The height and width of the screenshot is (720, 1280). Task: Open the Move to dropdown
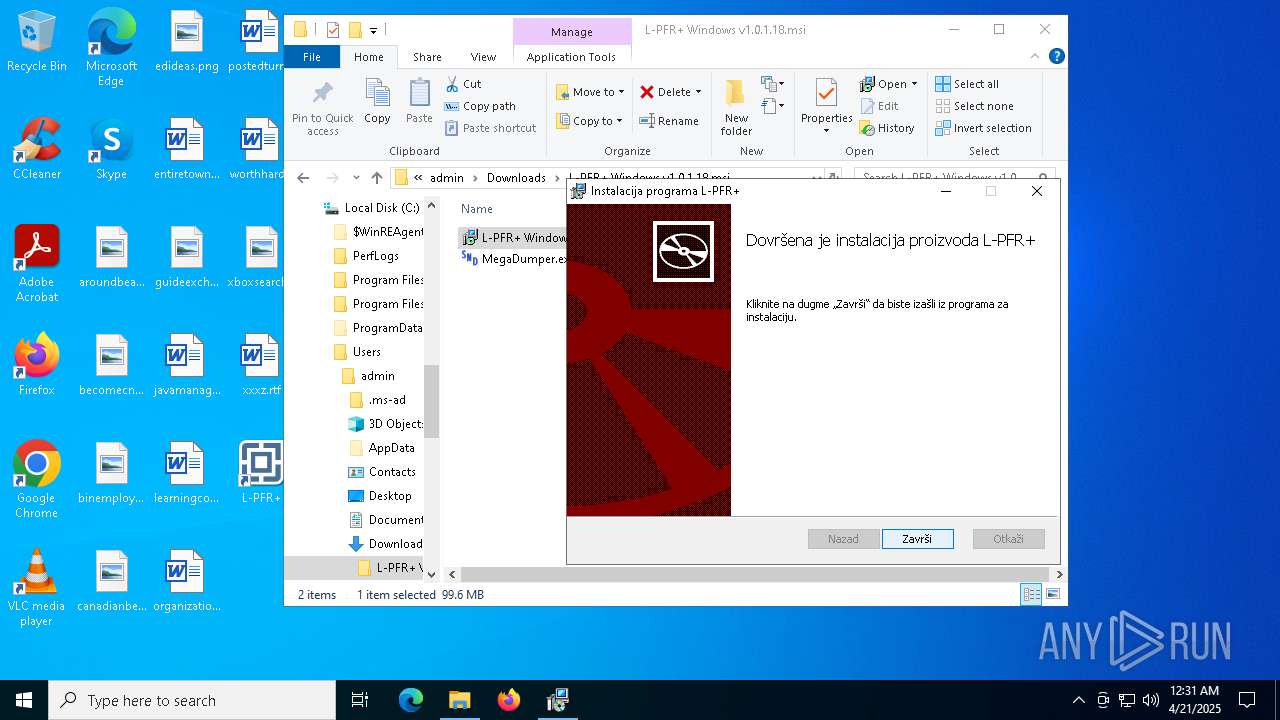tap(590, 92)
